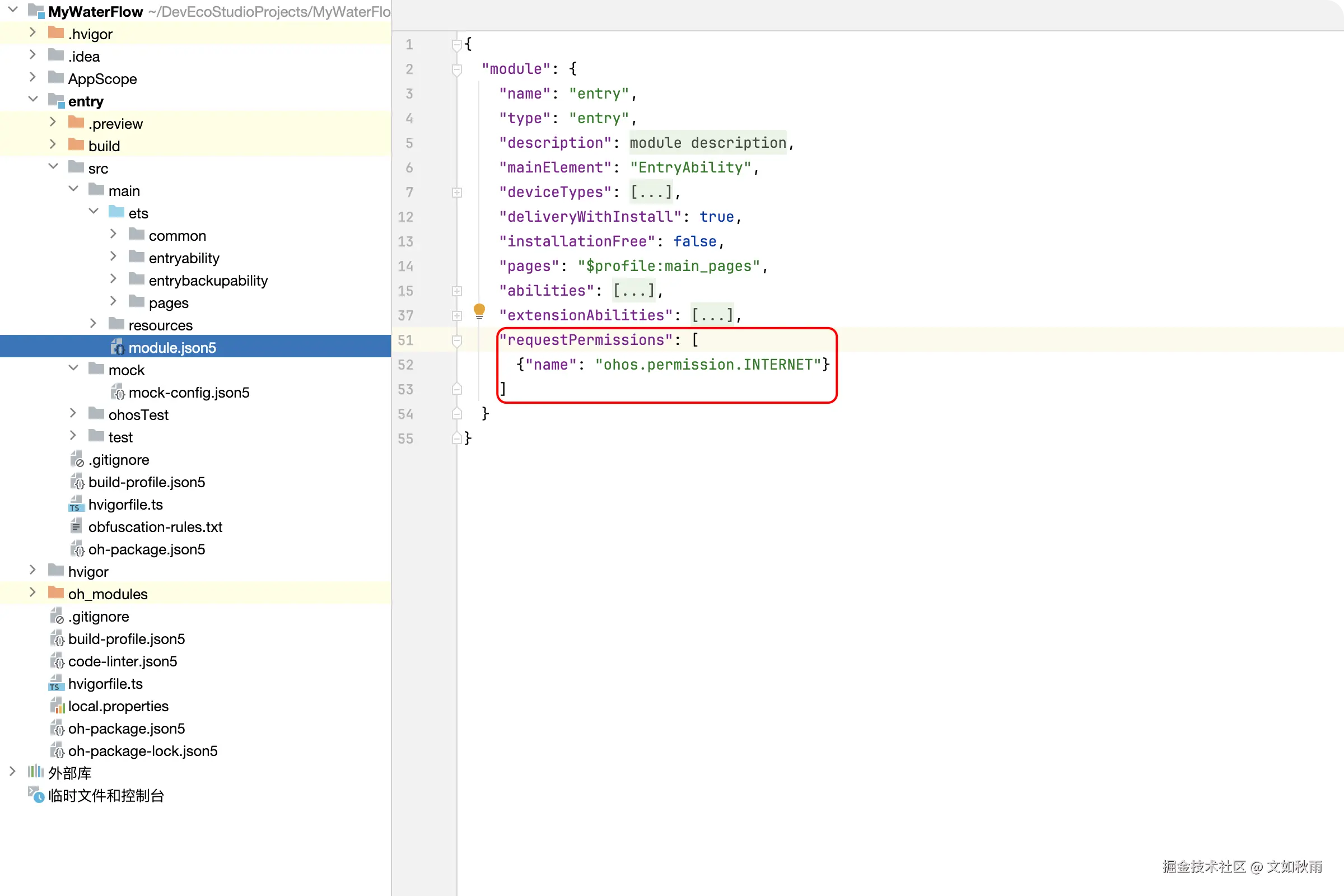
Task: Select oh-package-lock.json5 in project tree
Action: 142,751
